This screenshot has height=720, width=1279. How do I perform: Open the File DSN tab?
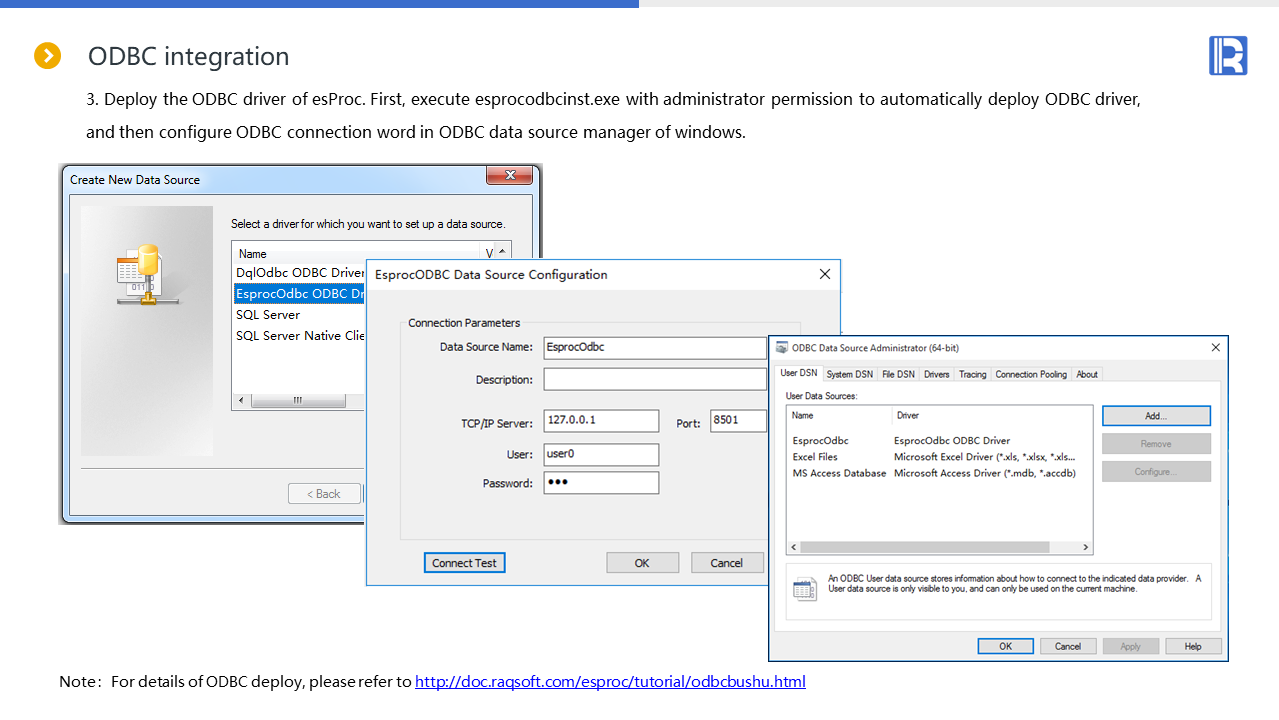coord(898,374)
